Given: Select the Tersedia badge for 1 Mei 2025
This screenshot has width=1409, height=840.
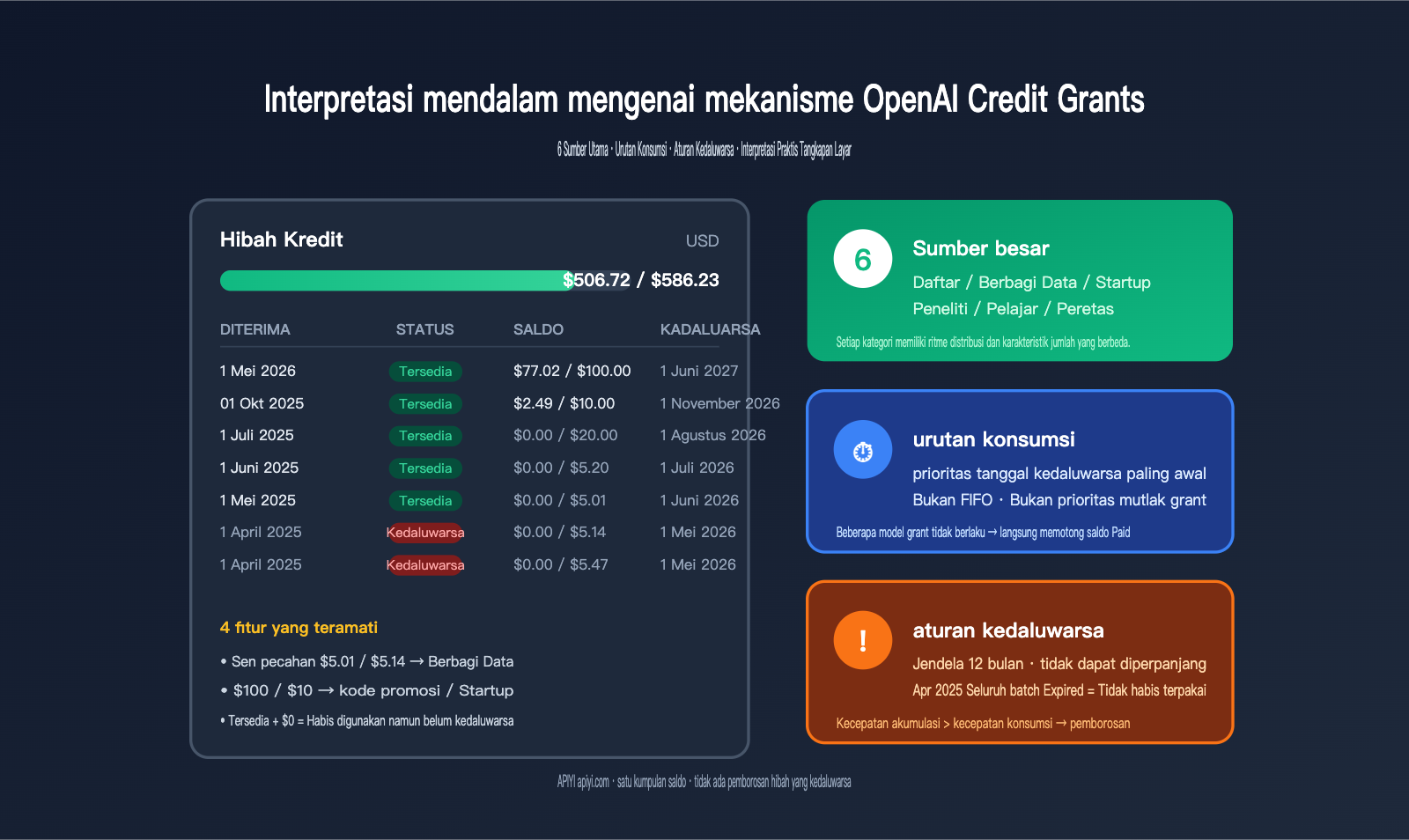Looking at the screenshot, I should 425,501.
